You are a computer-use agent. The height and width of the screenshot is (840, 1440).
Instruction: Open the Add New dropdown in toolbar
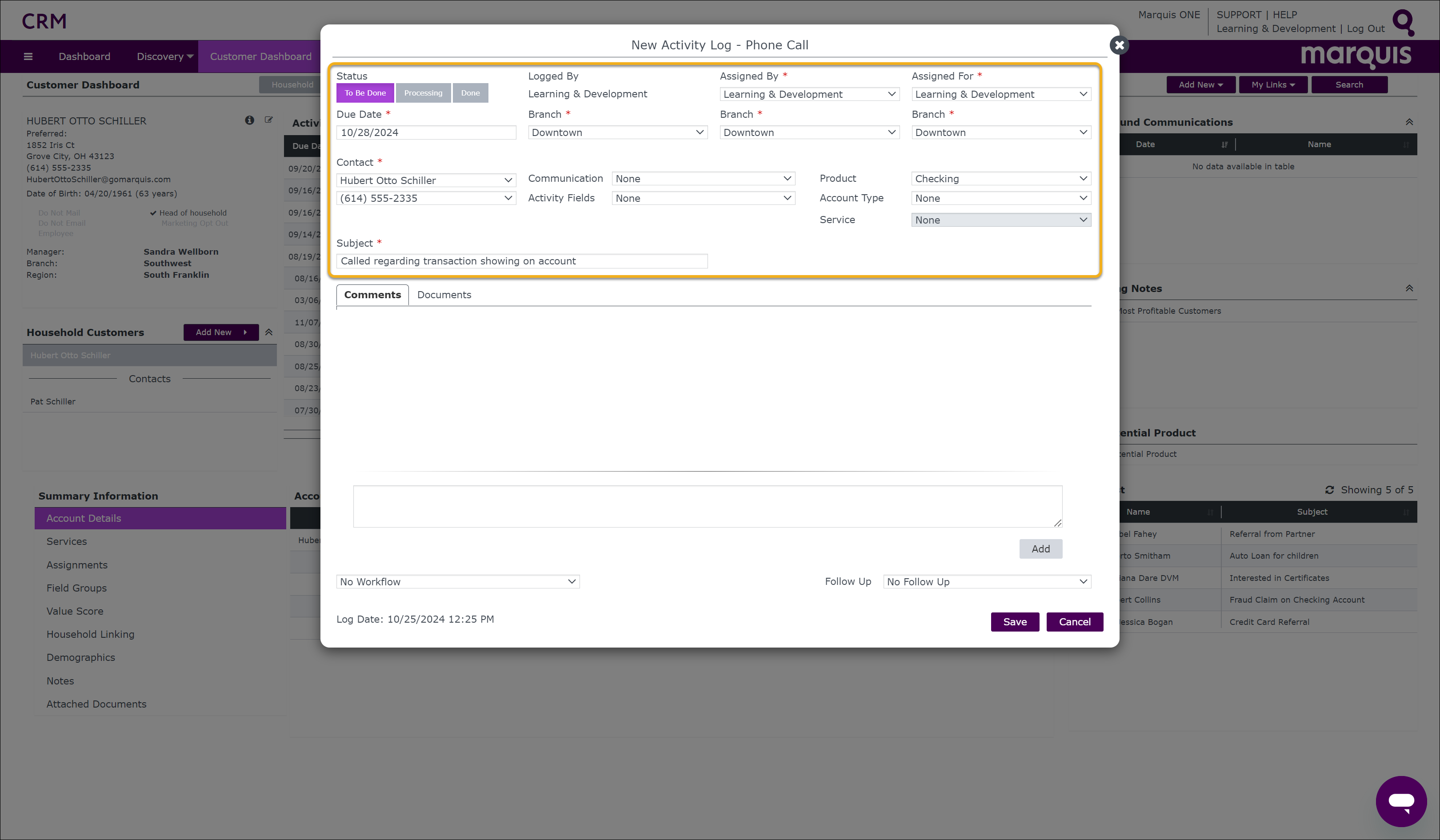coord(1200,84)
